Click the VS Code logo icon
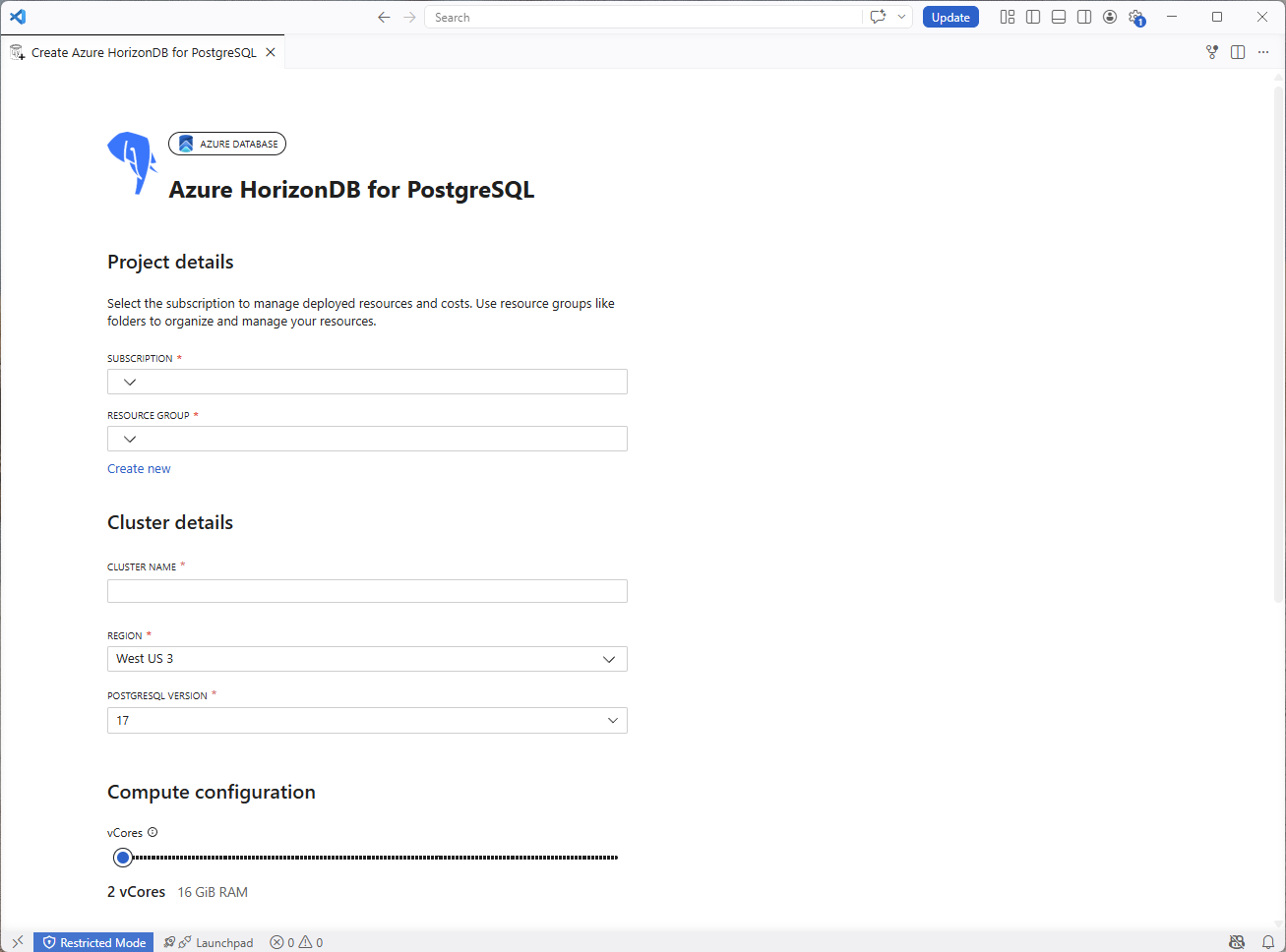Screen dimensions: 1286x952 coord(18,17)
